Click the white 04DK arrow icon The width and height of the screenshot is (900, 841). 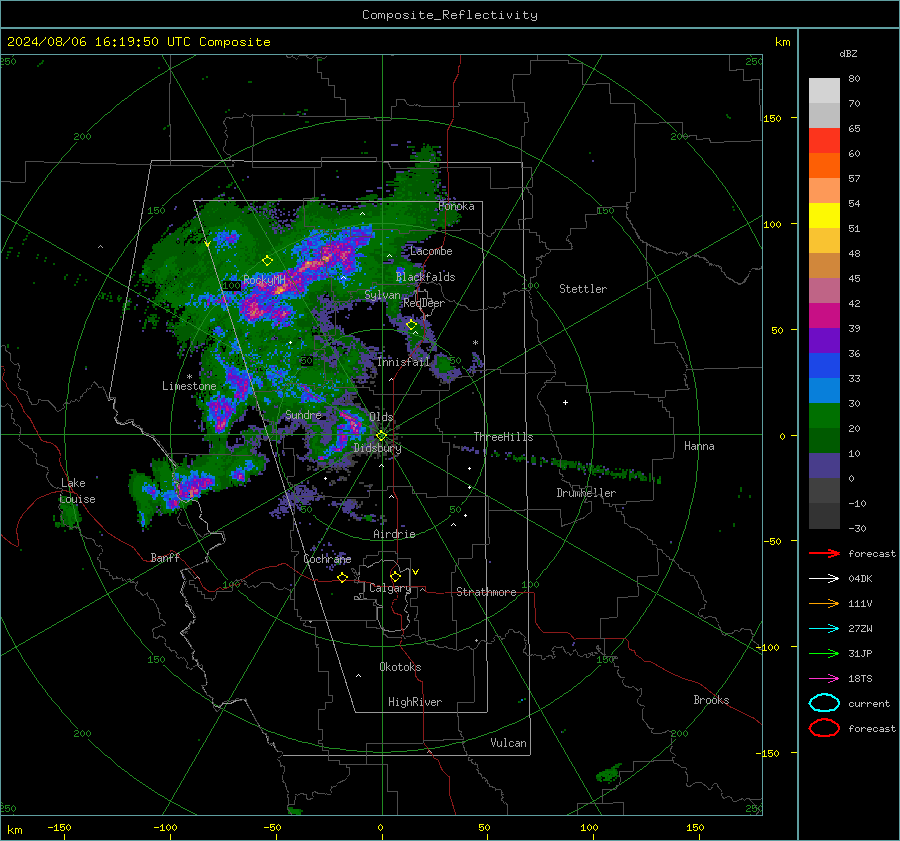(824, 578)
